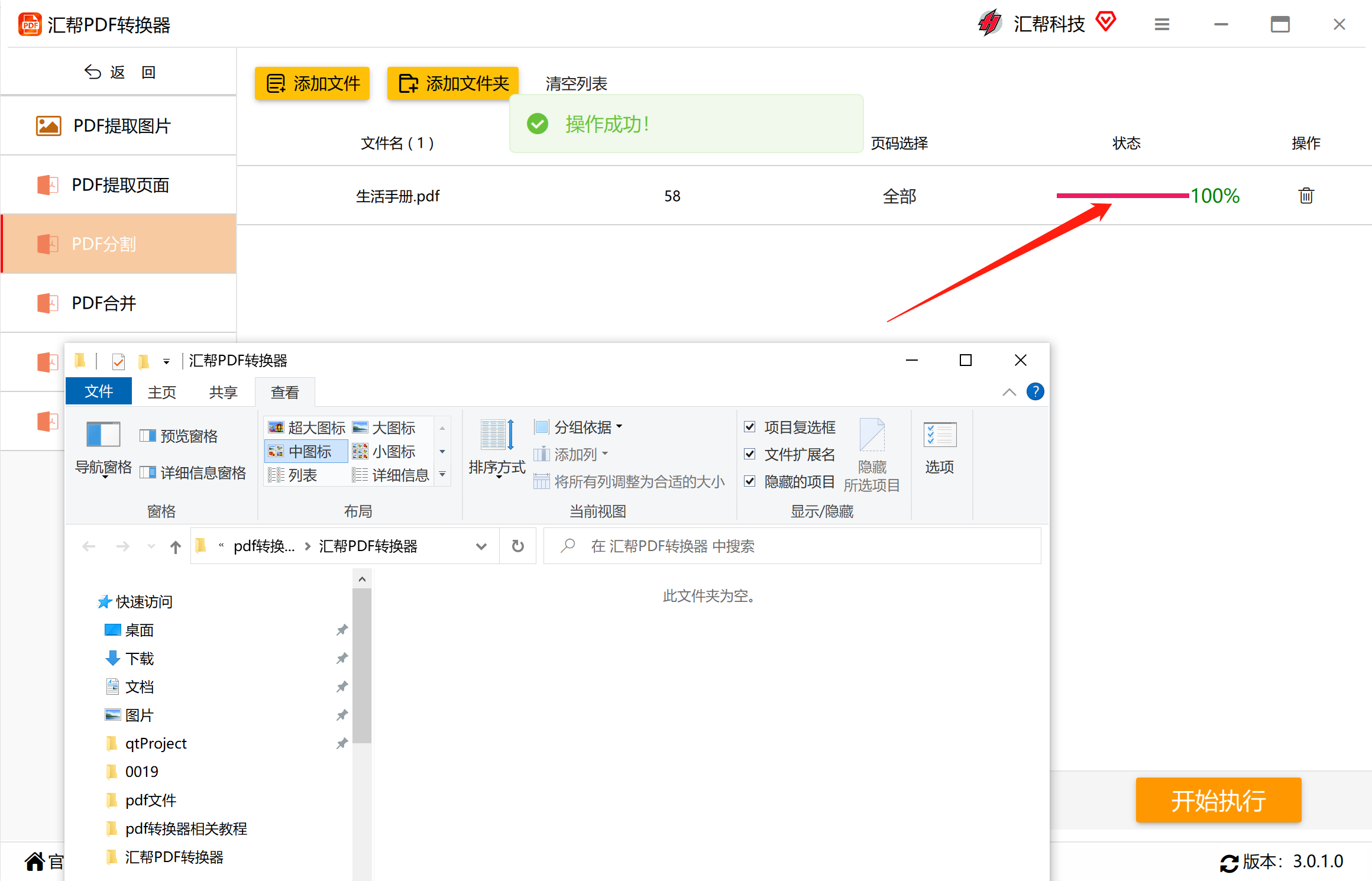Open 添加列 dropdown
The image size is (1372, 881).
coord(571,454)
